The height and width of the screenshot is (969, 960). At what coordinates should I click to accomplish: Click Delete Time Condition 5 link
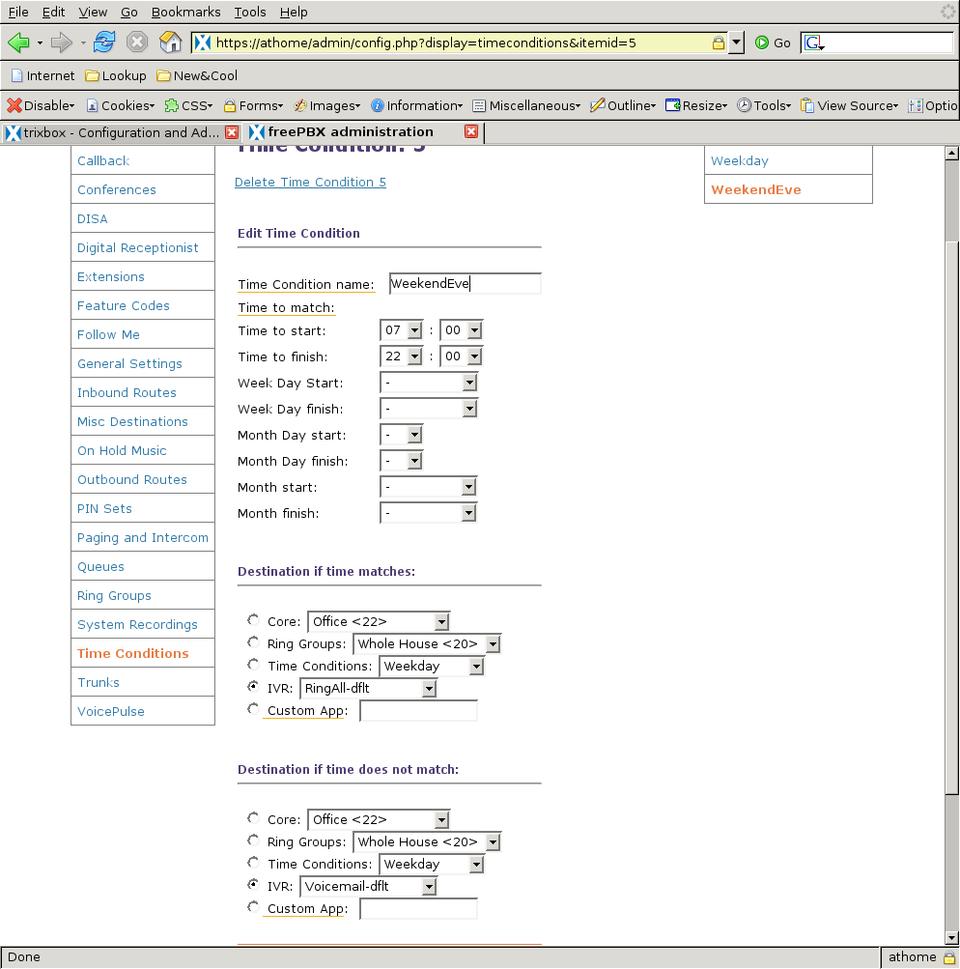[310, 182]
